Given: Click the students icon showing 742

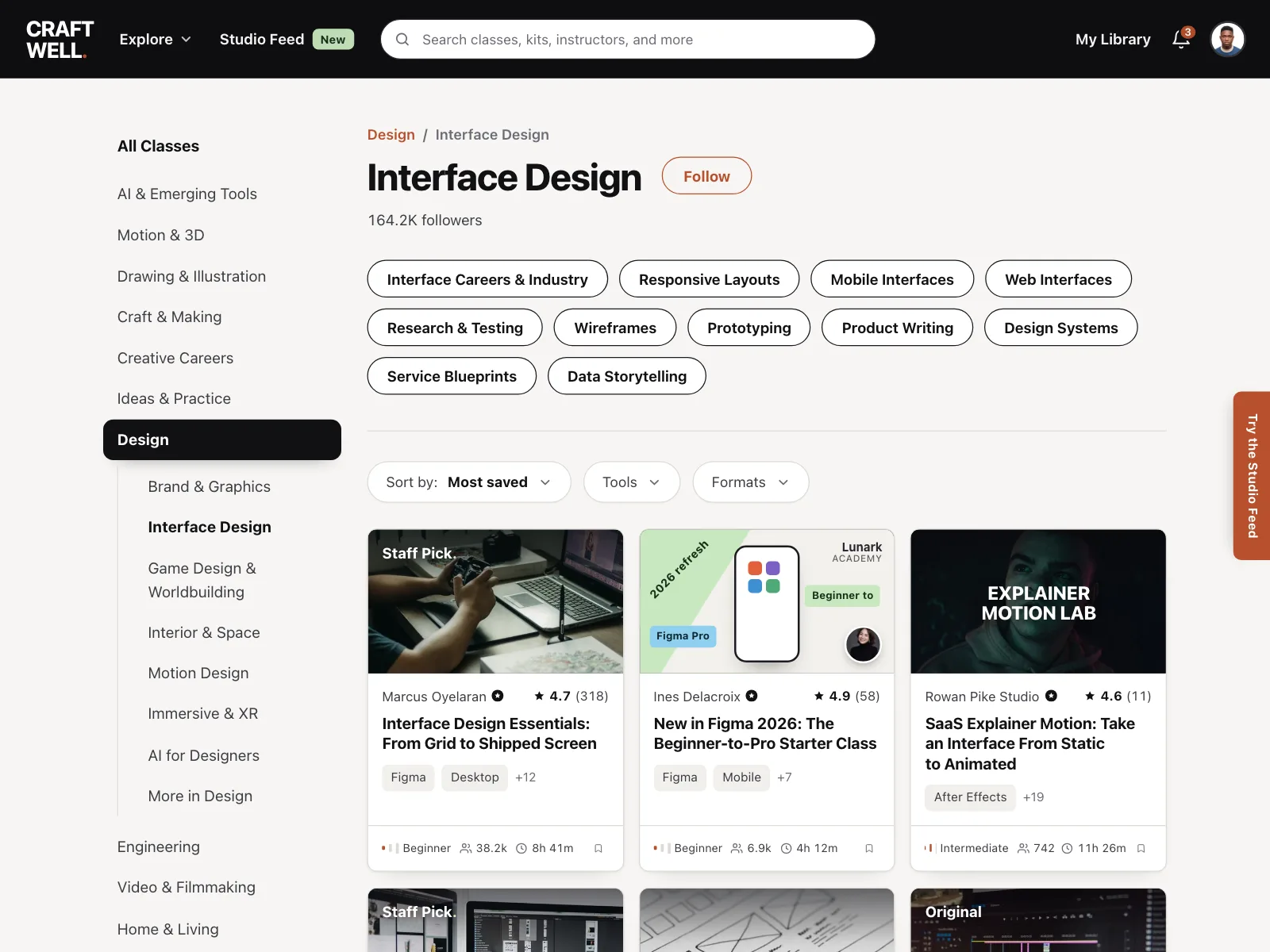Looking at the screenshot, I should click(x=1023, y=848).
